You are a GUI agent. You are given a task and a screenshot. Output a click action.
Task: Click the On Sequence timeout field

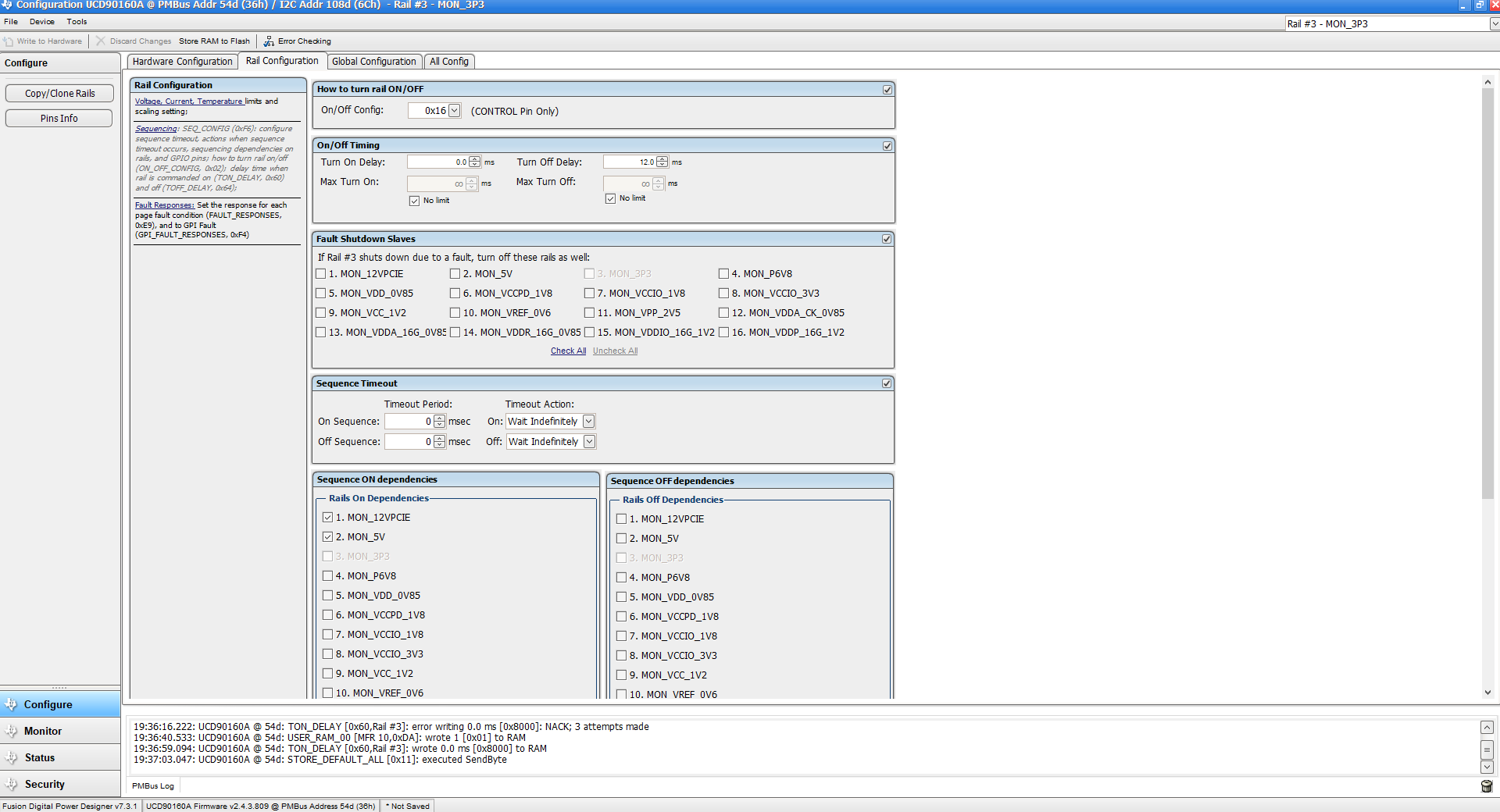click(x=409, y=422)
